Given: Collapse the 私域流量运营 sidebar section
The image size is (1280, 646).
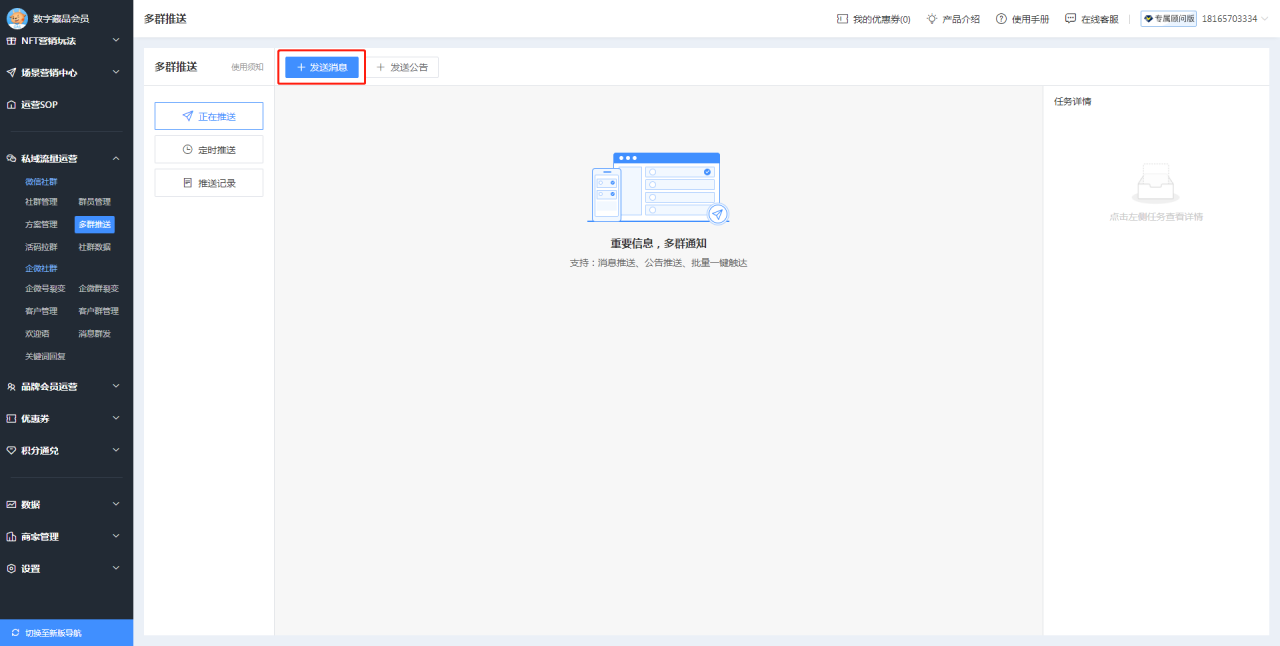Looking at the screenshot, I should pos(60,158).
